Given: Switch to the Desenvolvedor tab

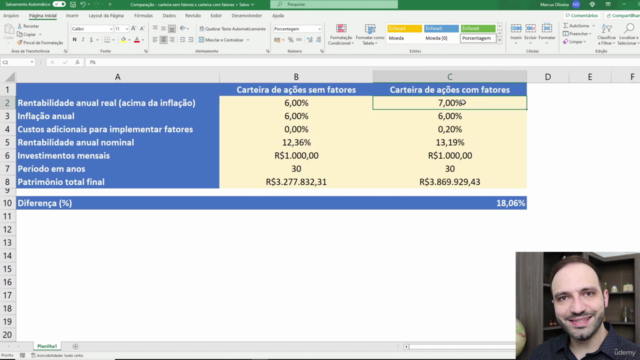Looking at the screenshot, I should point(247,16).
